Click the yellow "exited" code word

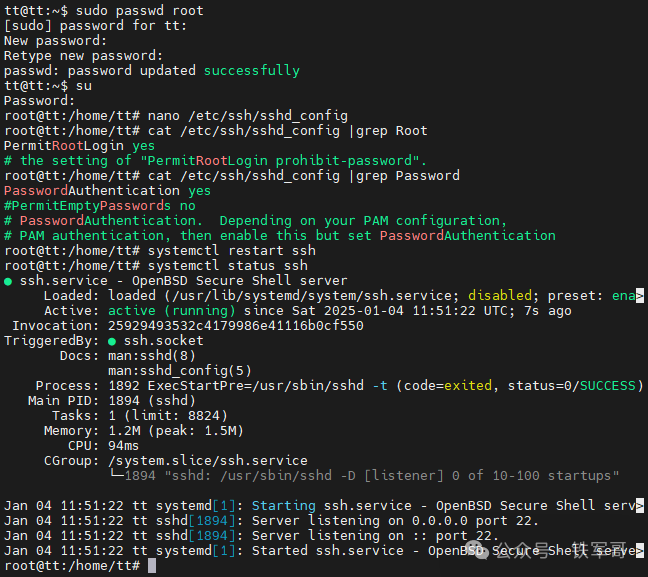468,385
